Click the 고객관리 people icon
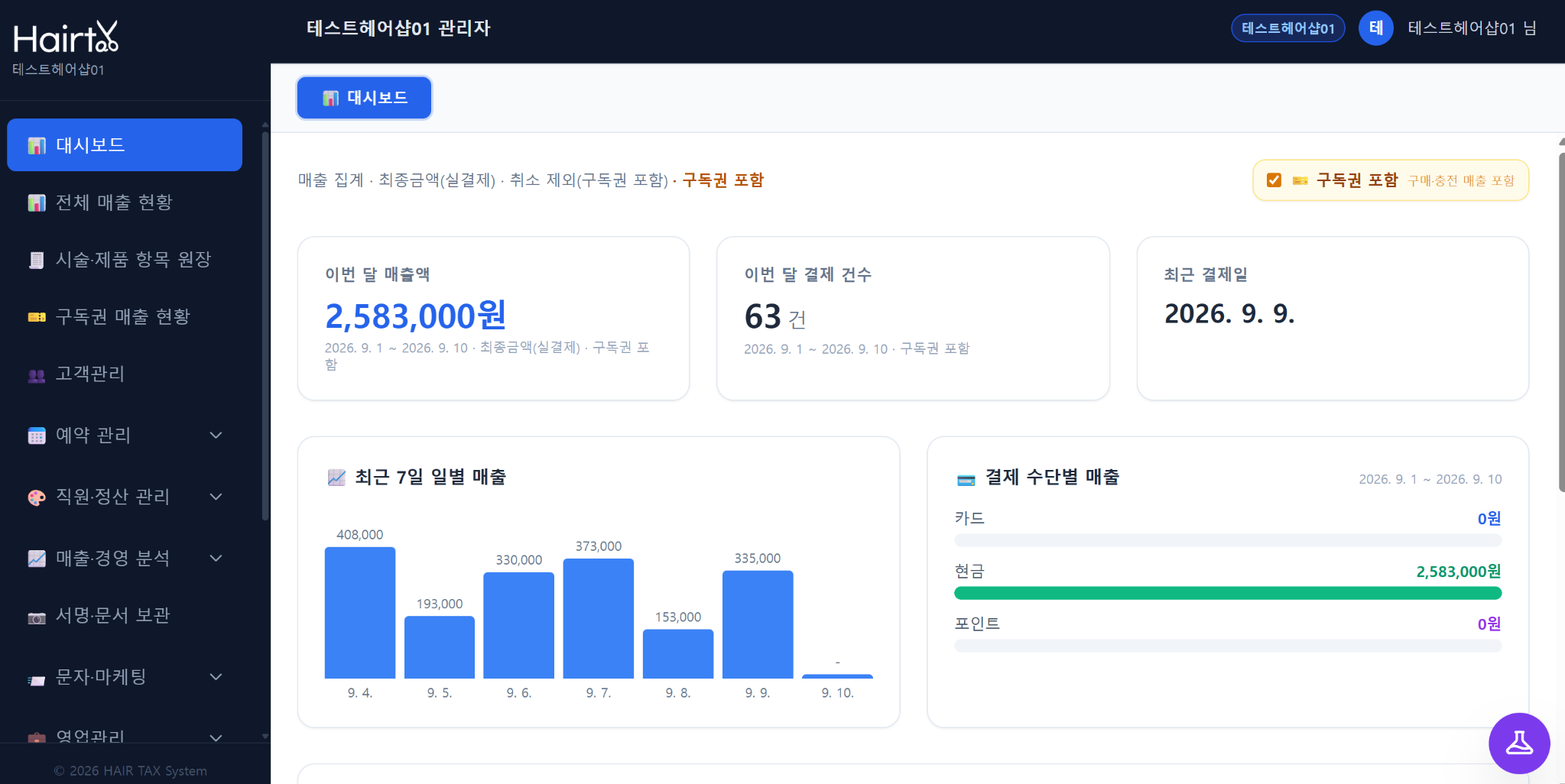1565x784 pixels. 37,374
